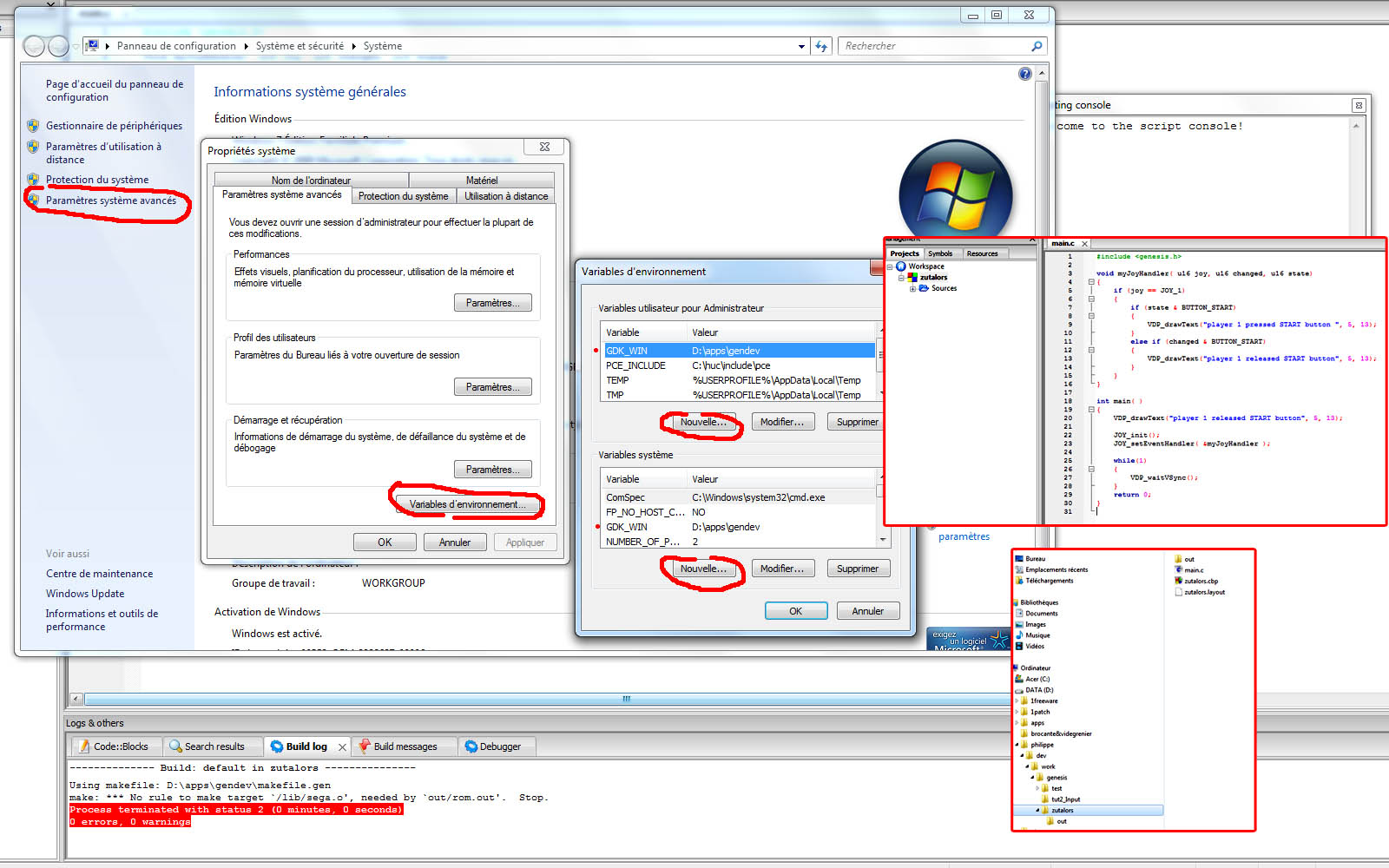The image size is (1389, 868).
Task: Collapse the main function code fold
Action: tap(1091, 410)
